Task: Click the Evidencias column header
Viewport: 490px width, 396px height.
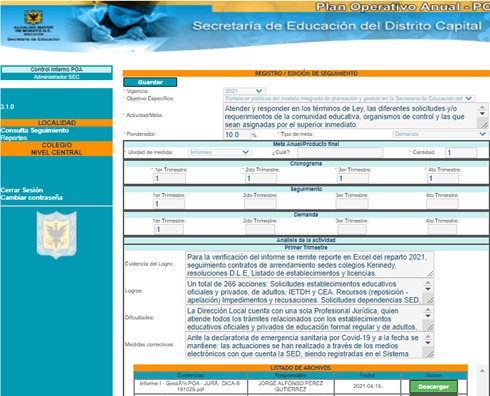Action: click(191, 375)
